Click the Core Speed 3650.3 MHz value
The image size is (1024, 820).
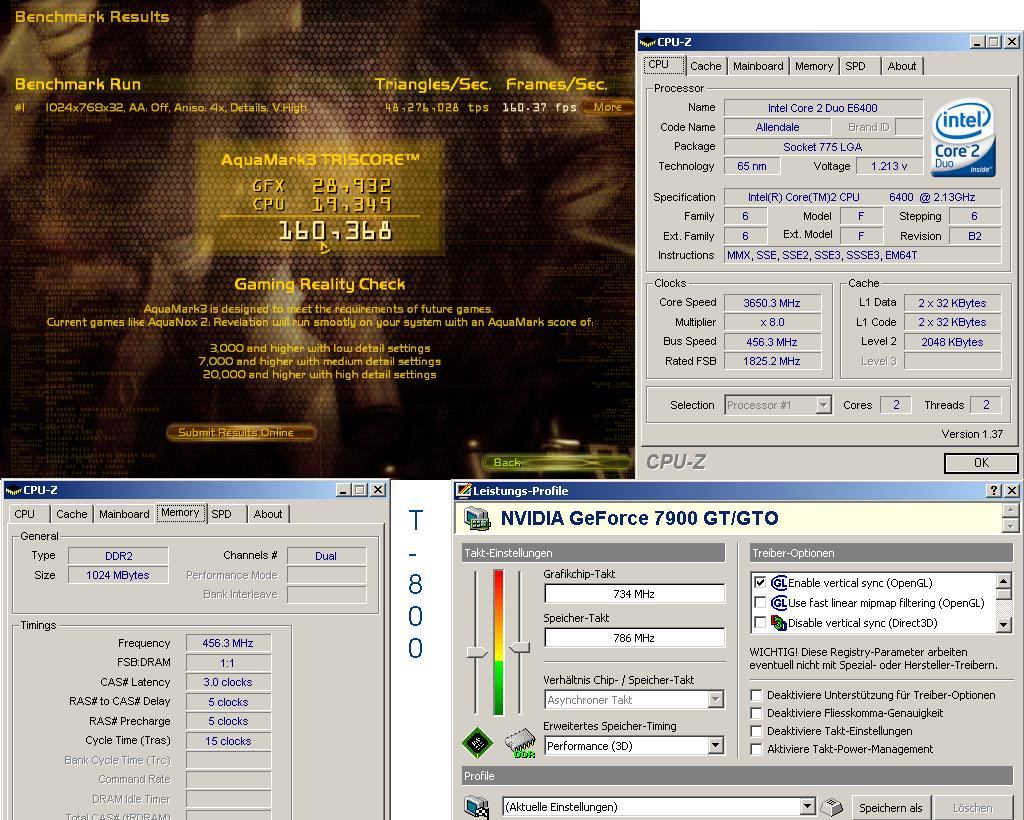[x=772, y=303]
